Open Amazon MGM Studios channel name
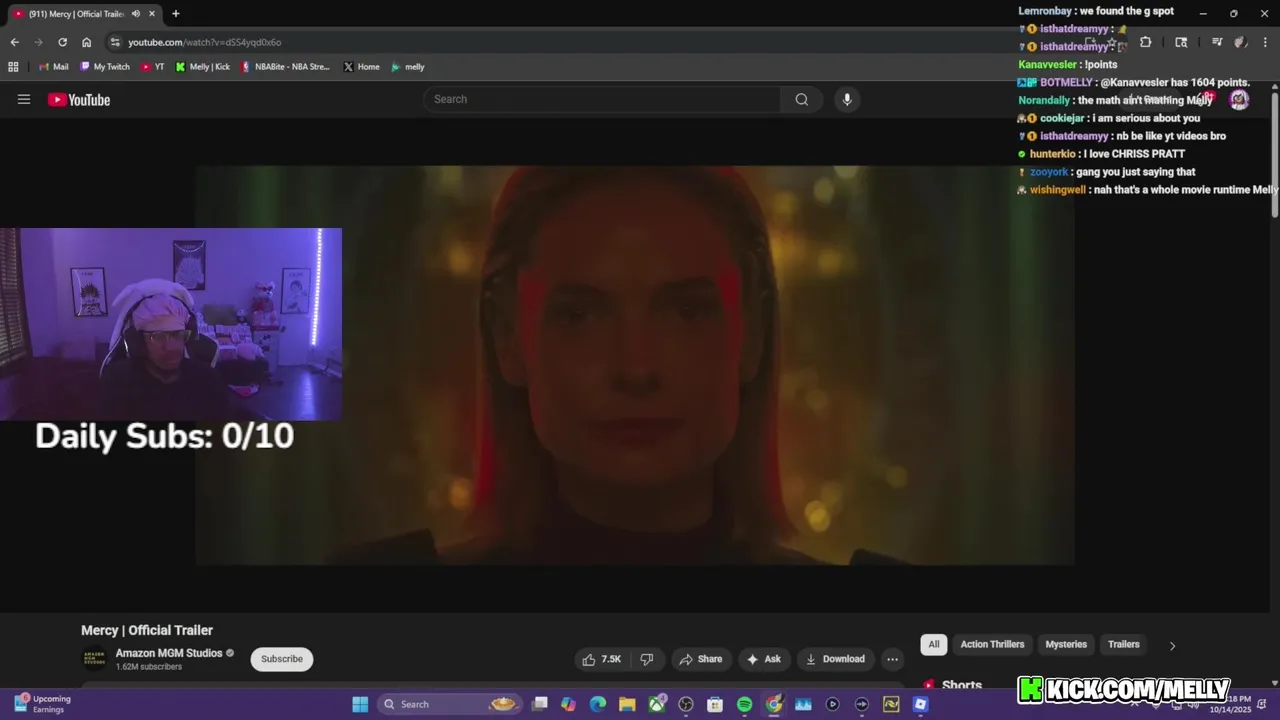The image size is (1280, 720). [169, 653]
